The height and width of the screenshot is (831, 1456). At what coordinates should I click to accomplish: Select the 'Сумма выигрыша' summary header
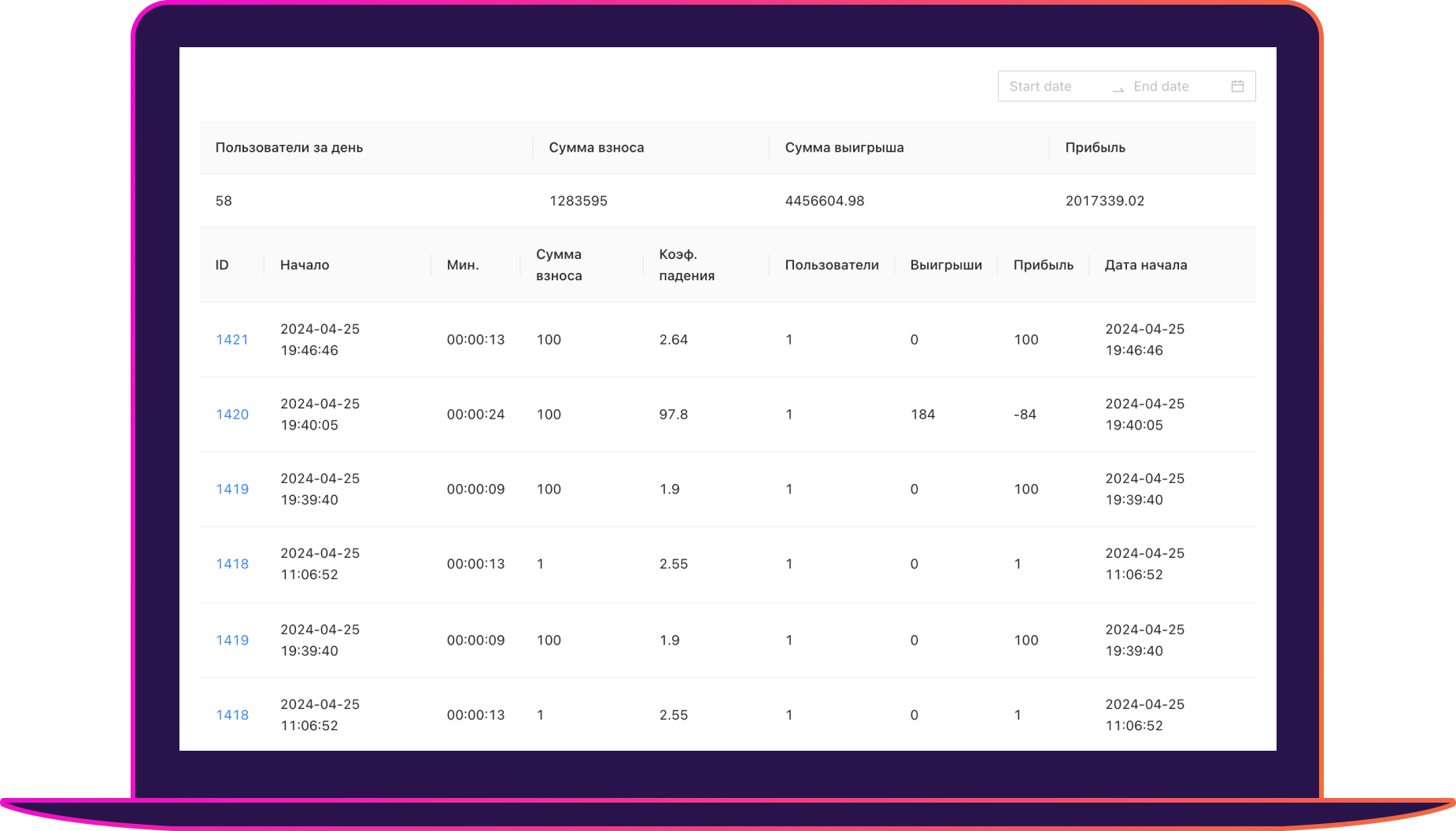tap(844, 148)
